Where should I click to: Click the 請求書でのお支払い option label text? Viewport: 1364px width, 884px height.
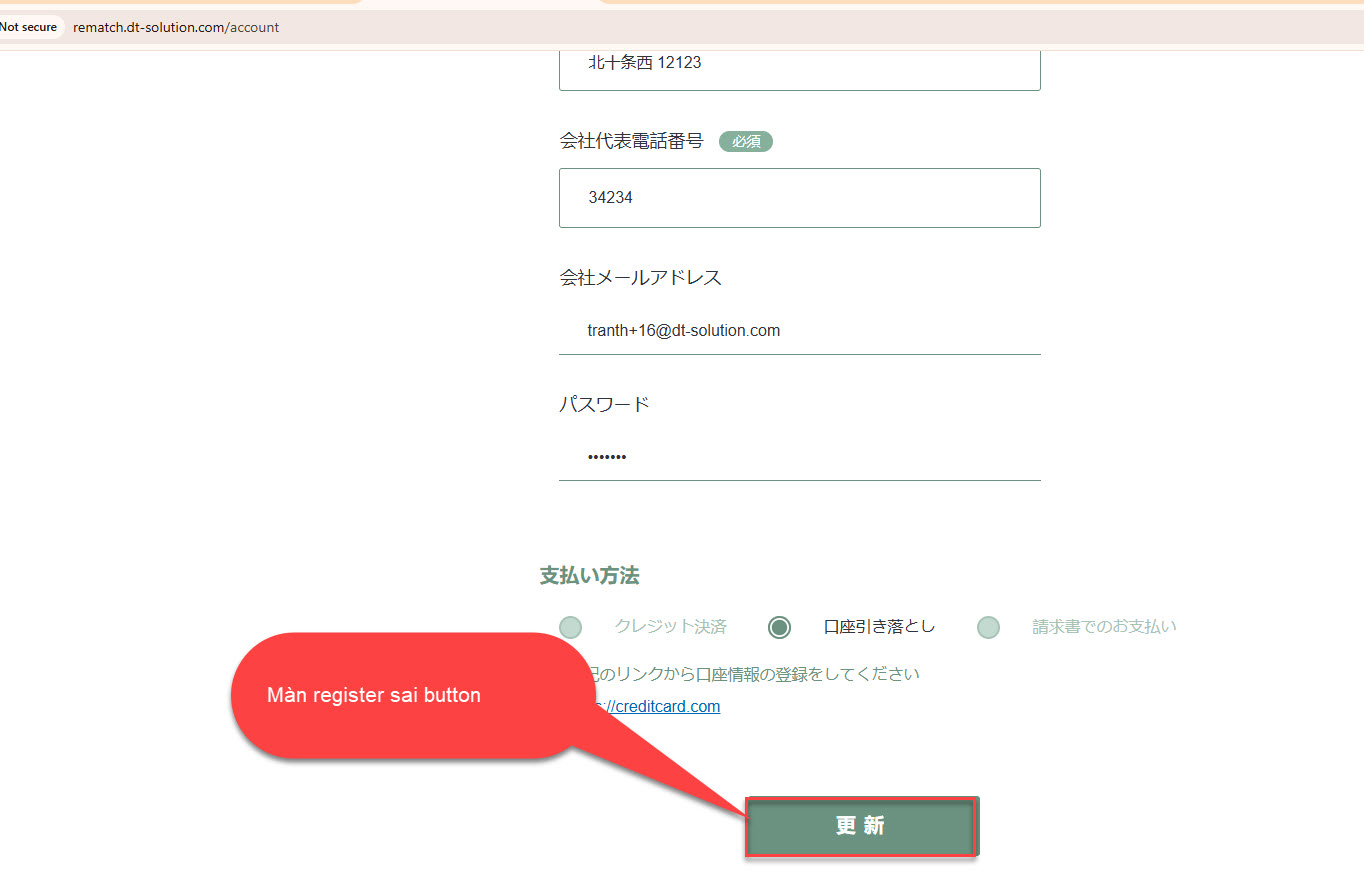1104,627
